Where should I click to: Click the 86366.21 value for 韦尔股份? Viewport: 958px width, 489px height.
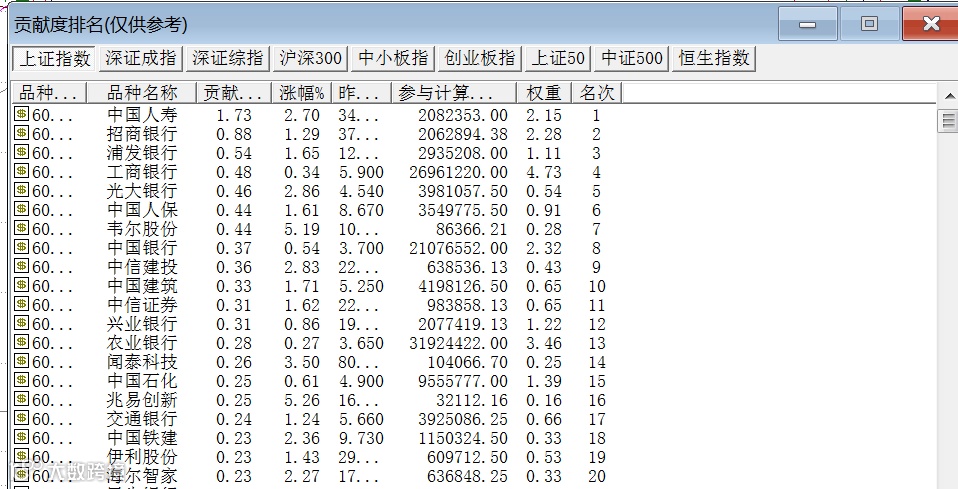click(x=472, y=229)
